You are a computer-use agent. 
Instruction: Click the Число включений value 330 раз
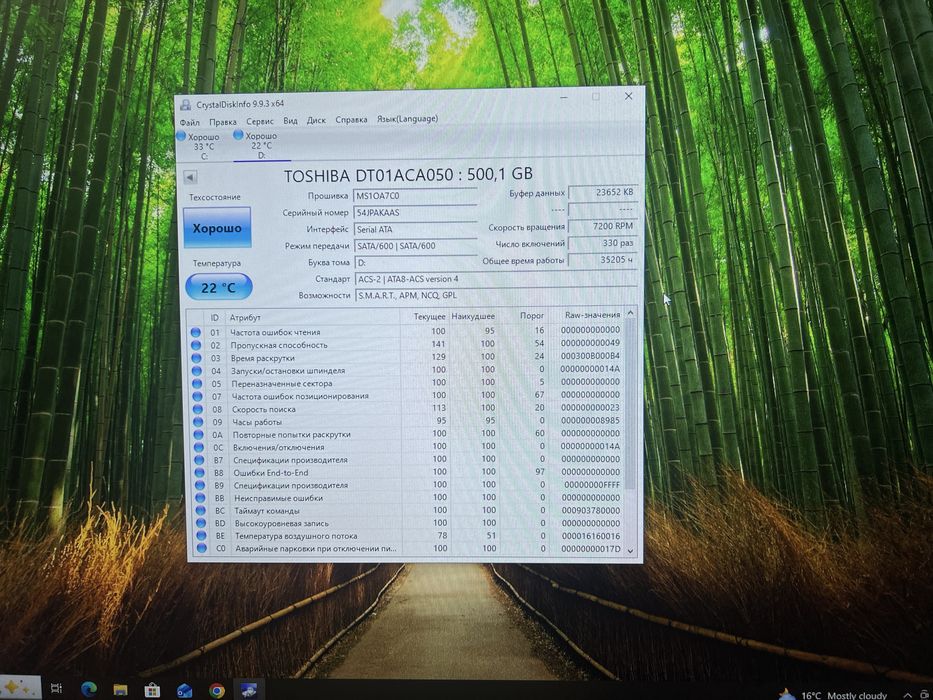[602, 243]
